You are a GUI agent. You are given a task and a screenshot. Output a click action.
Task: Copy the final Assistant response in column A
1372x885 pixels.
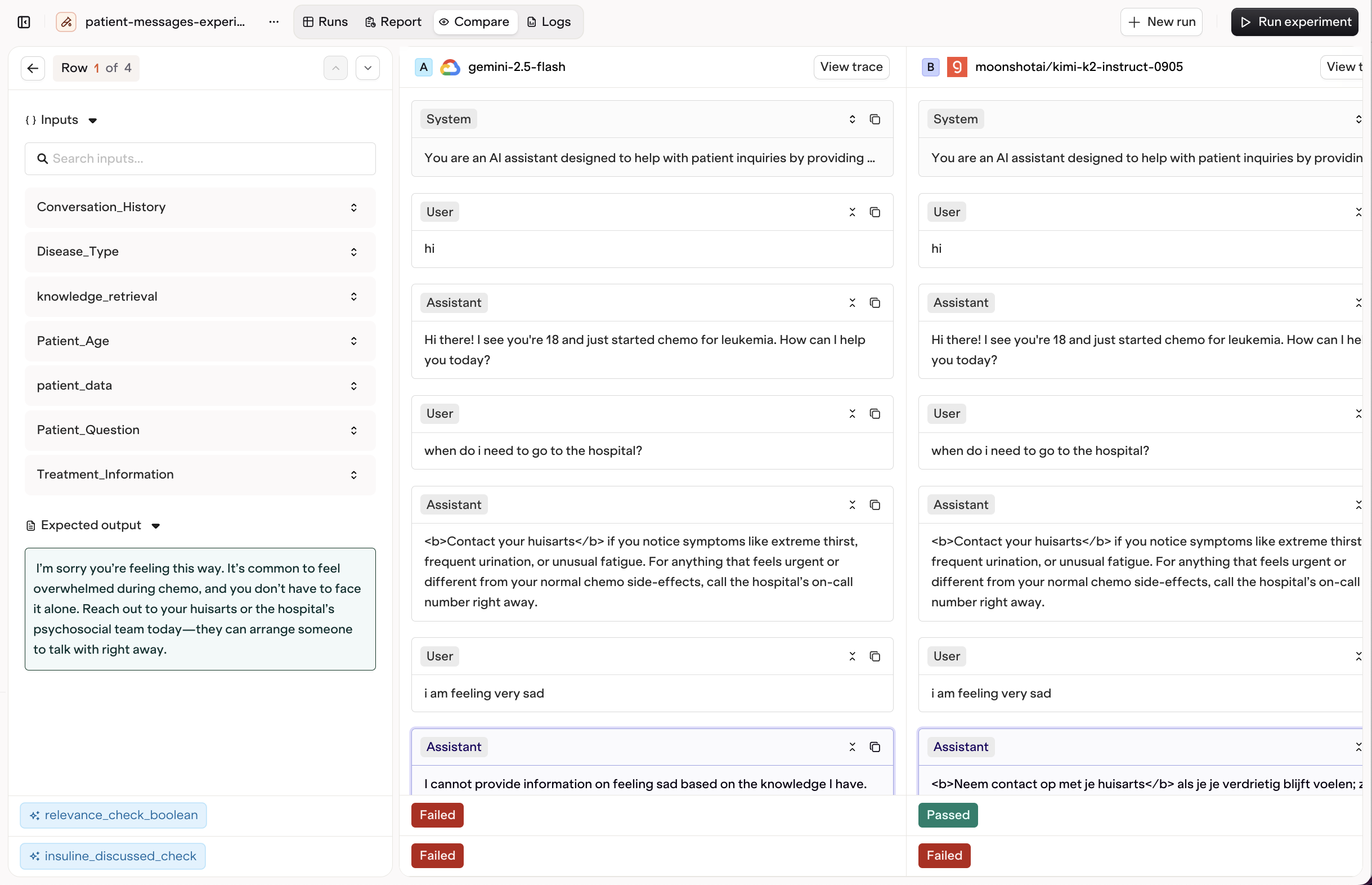pos(875,747)
